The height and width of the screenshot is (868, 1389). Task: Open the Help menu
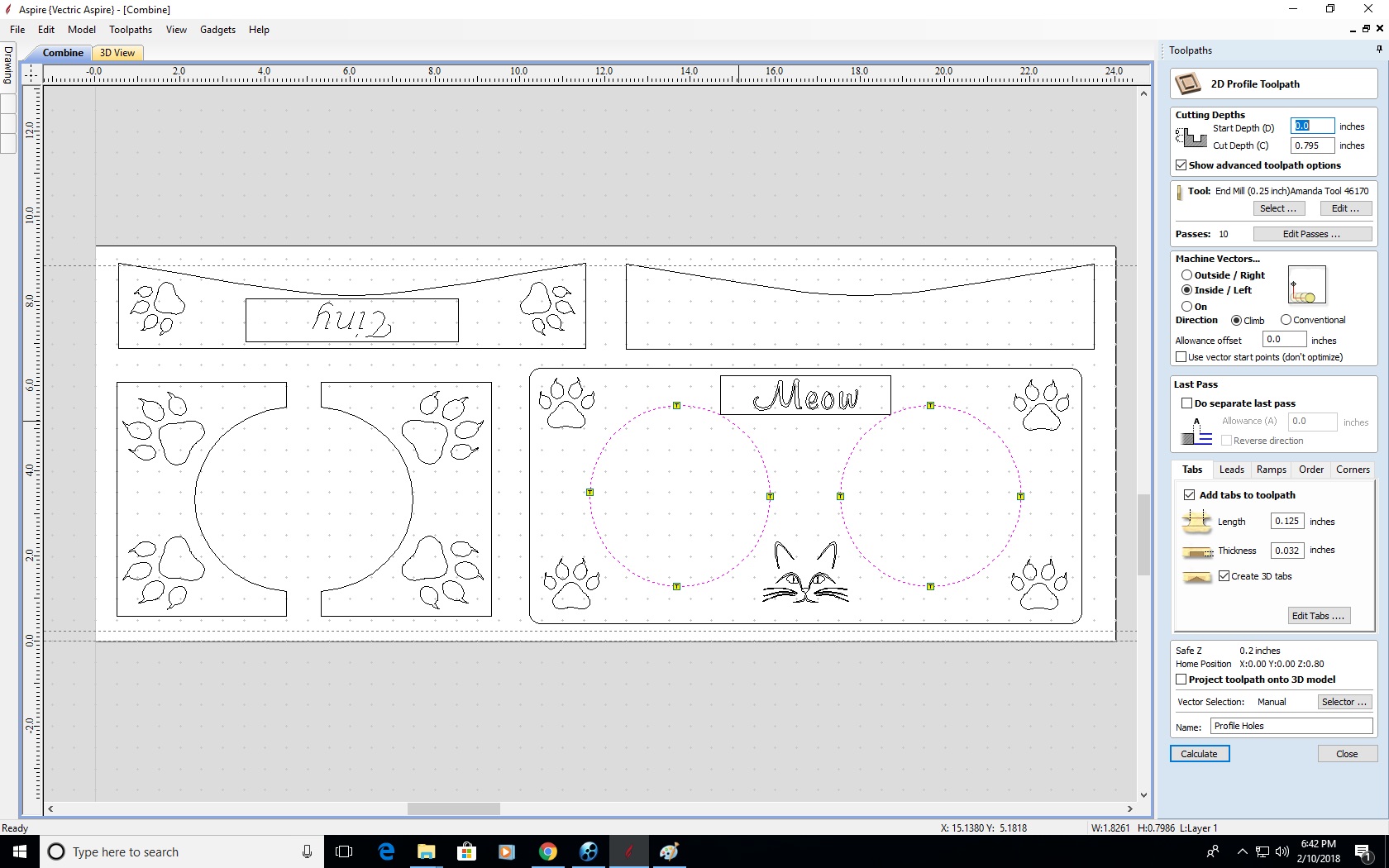[x=259, y=30]
